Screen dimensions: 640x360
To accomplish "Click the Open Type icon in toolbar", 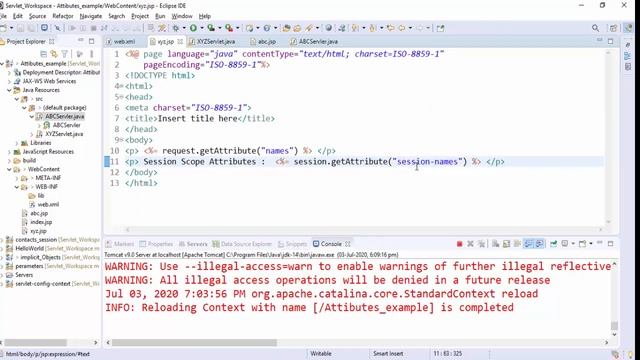I will click(x=286, y=28).
